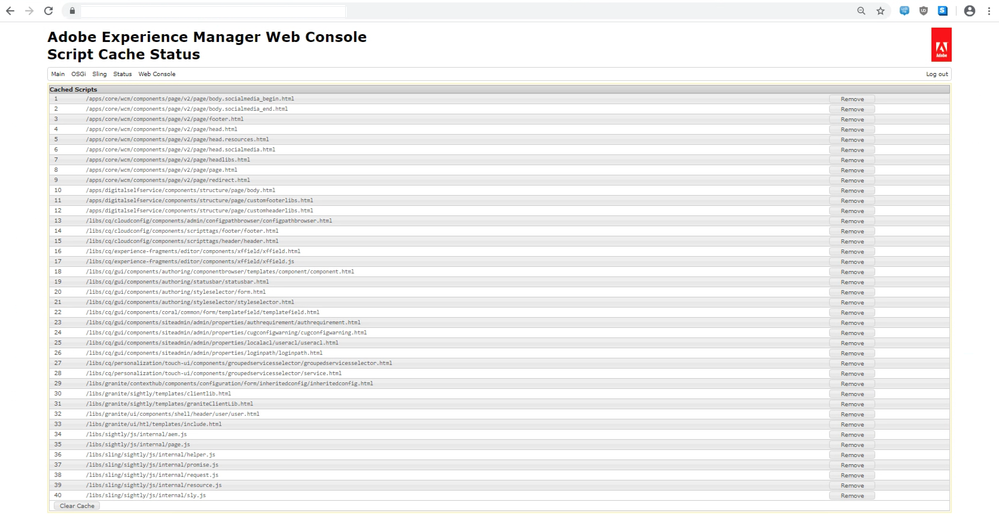The height and width of the screenshot is (514, 999).
Task: Click the zoom magnifier icon in address bar
Action: 861,11
